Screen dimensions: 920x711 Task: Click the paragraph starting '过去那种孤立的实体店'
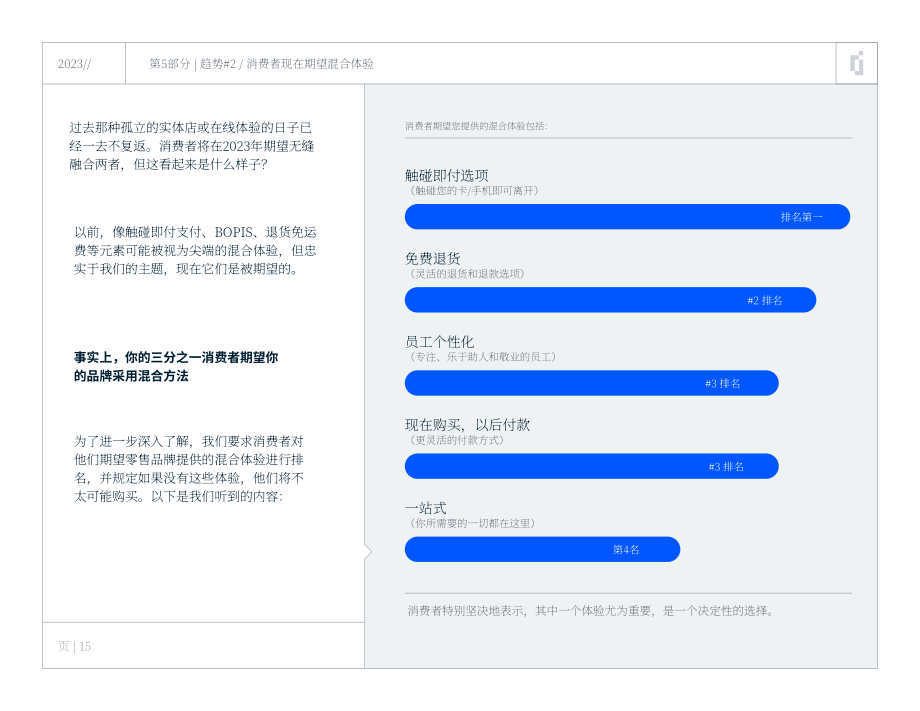(192, 146)
